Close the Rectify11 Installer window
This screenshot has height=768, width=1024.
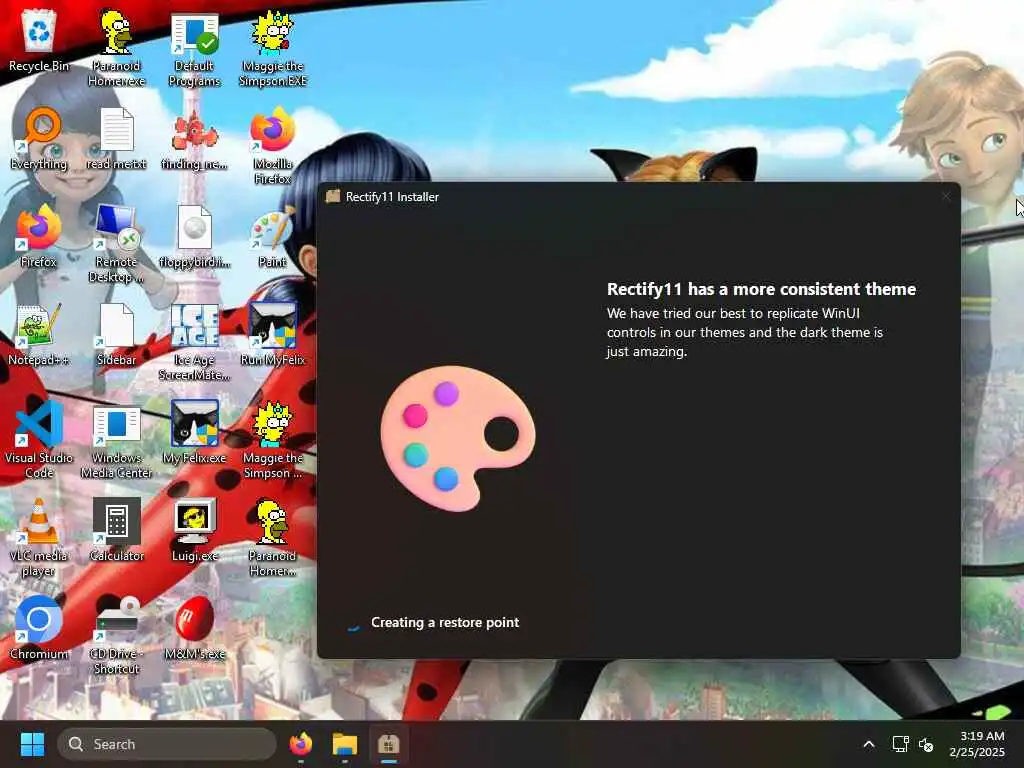[x=946, y=196]
